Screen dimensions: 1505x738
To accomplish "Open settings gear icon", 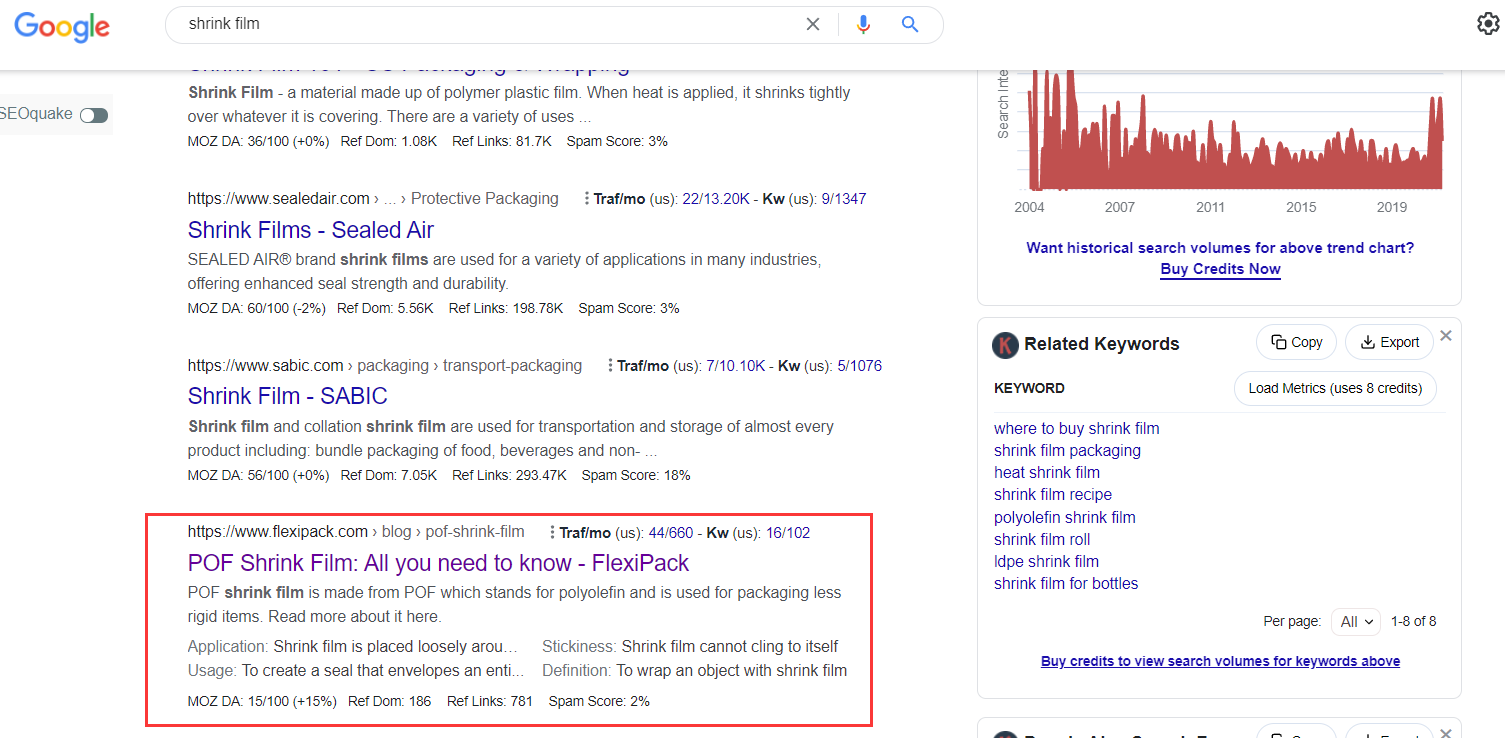I will click(x=1488, y=23).
